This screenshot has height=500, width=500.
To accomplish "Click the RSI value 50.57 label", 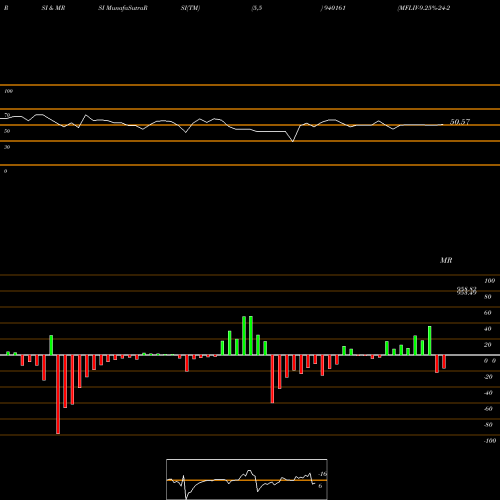I will click(460, 122).
